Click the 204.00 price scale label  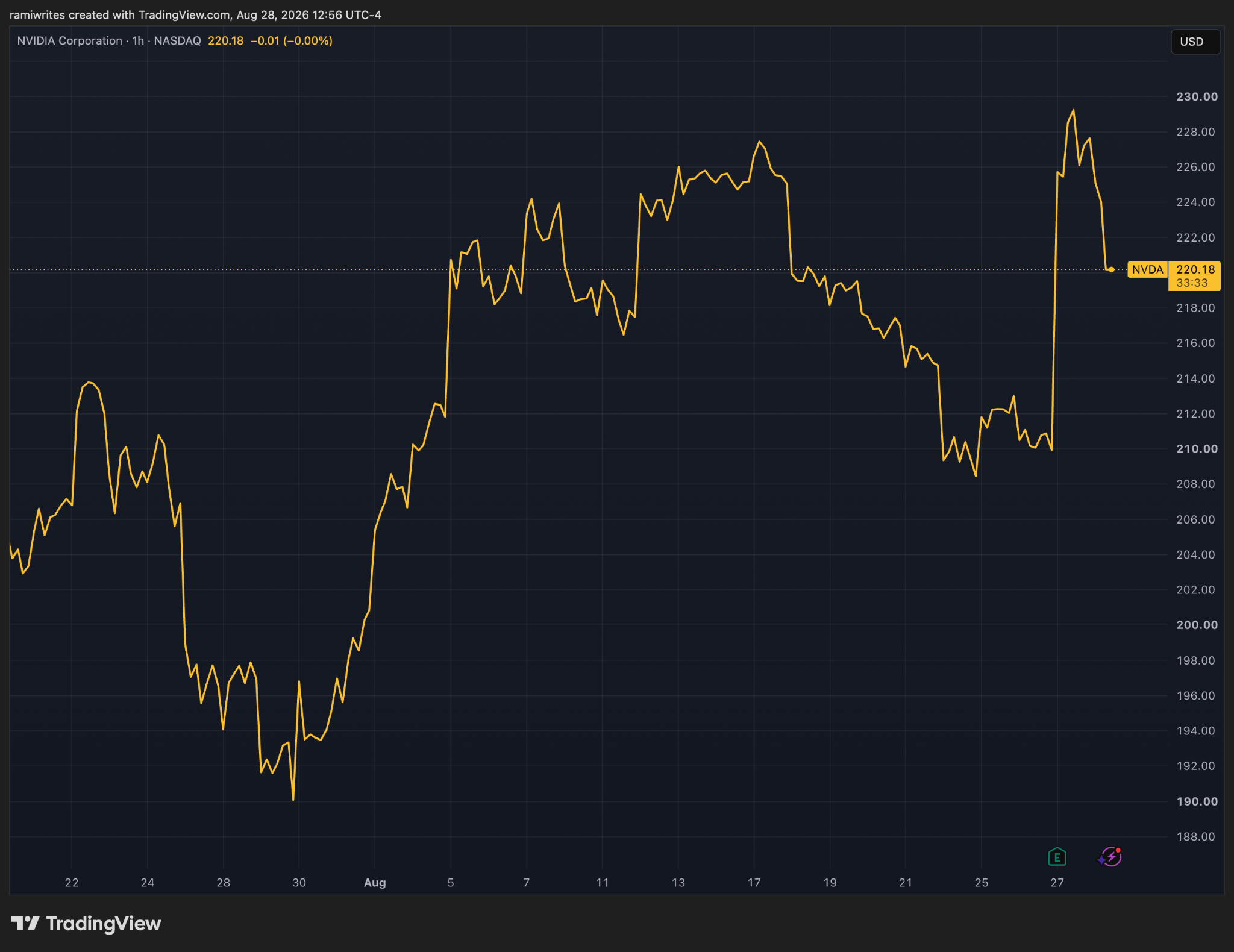1195,554
